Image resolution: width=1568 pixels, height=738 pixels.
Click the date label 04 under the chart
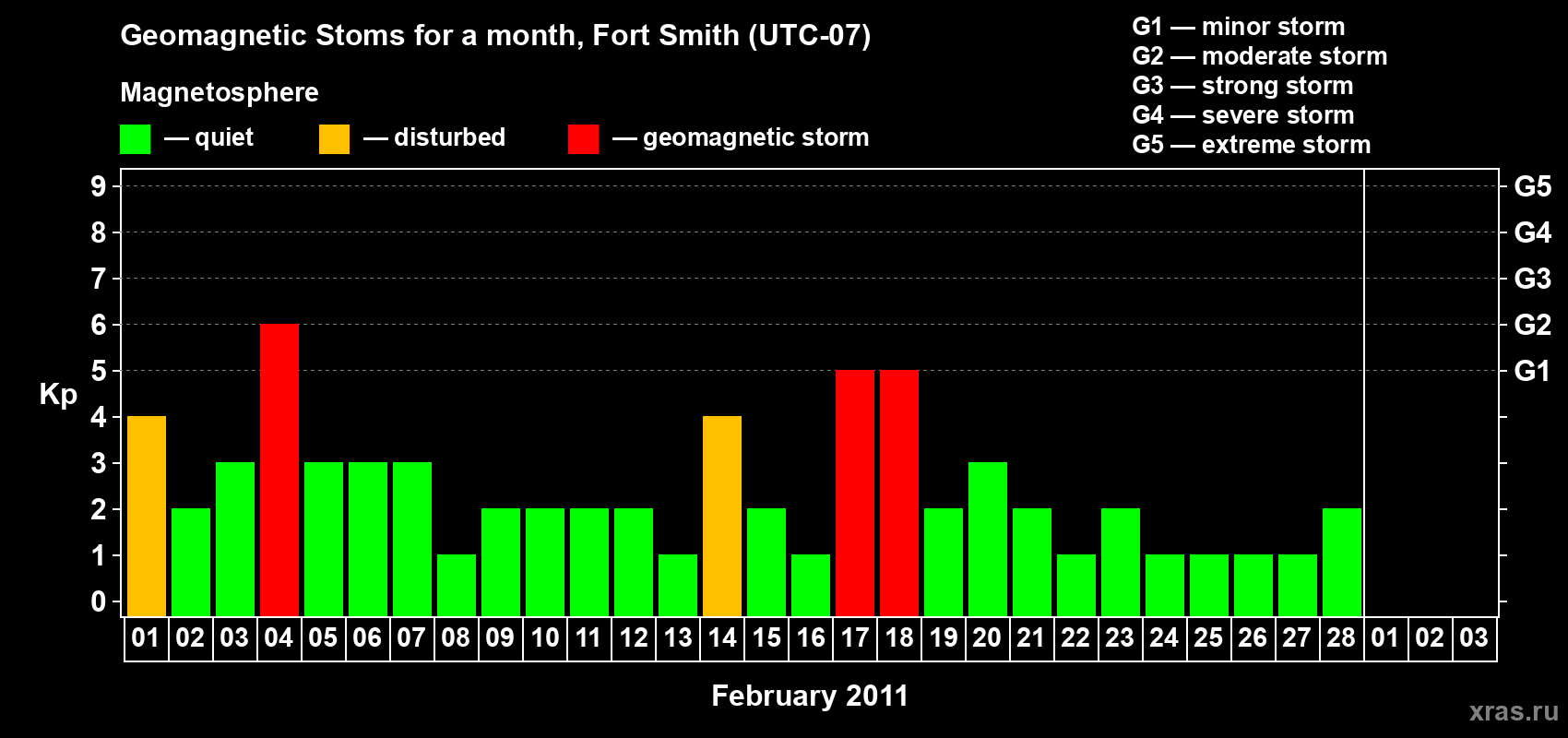pyautogui.click(x=279, y=638)
